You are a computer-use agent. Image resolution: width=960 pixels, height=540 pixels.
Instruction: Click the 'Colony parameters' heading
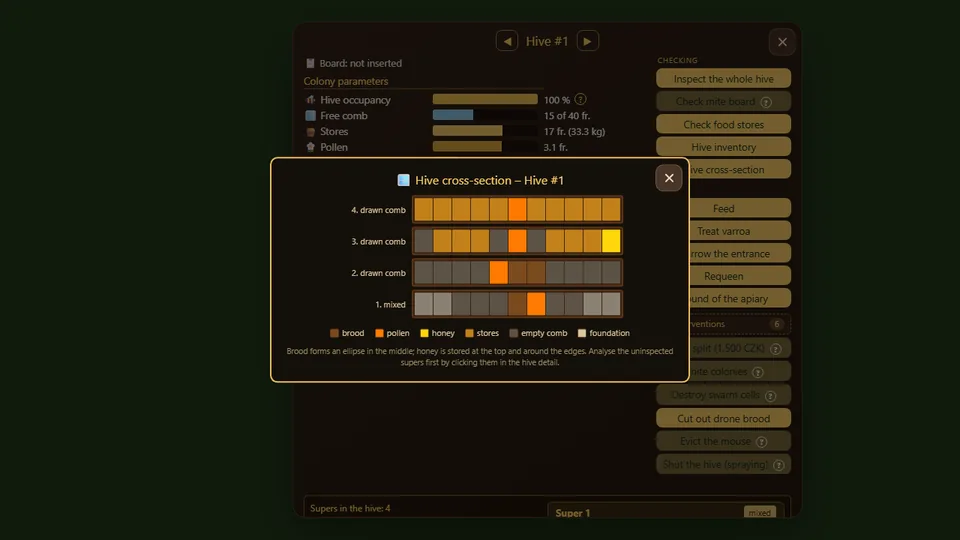pyautogui.click(x=346, y=81)
